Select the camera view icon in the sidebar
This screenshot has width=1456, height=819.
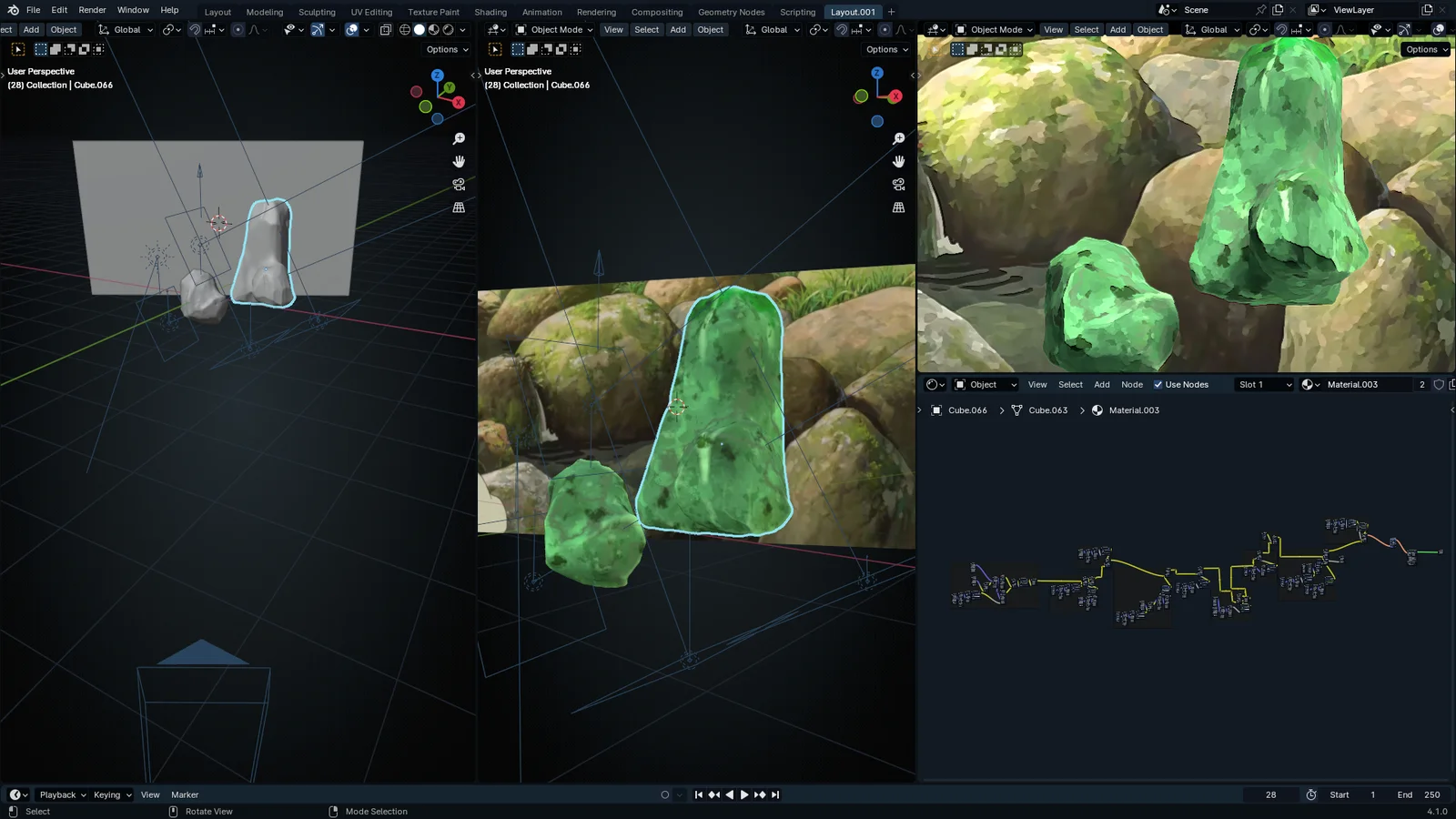[x=459, y=184]
